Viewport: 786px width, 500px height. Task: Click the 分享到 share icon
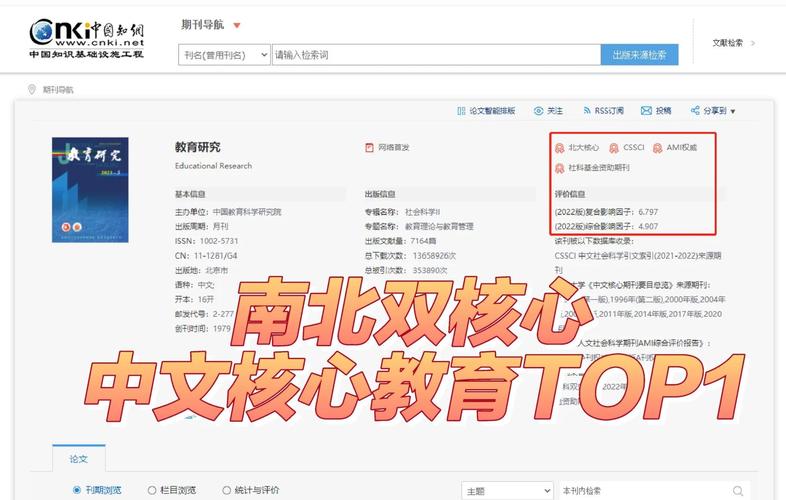pos(695,110)
